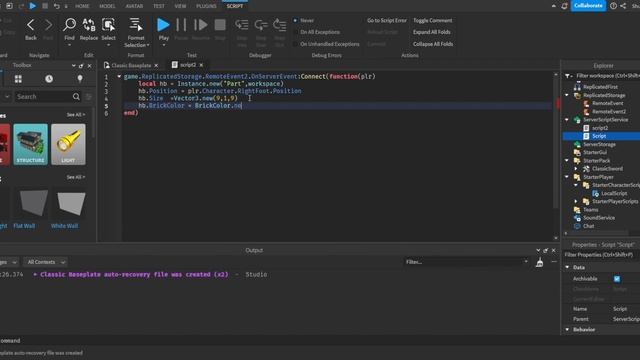This screenshot has height=360, width=640.
Task: Open the MODEL ribbon tab
Action: coord(107,6)
